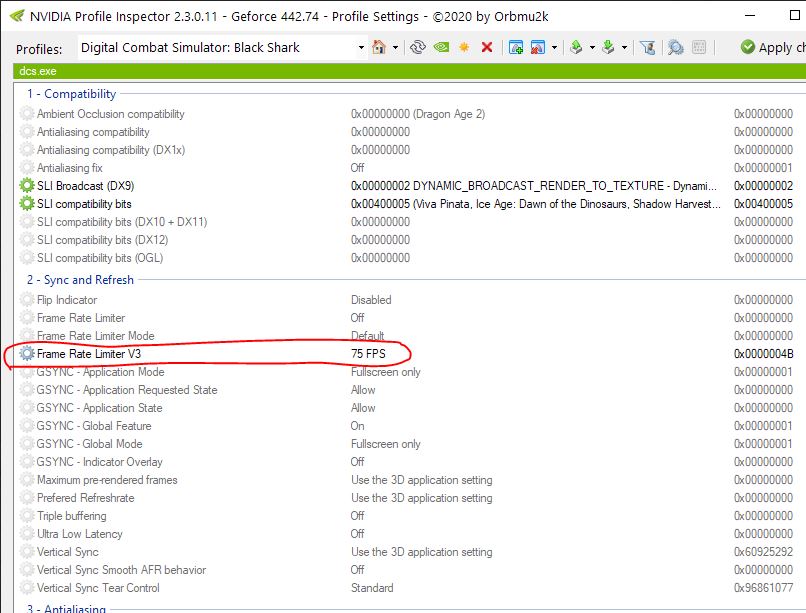Screen dimensions: 806x613
Task: Click gear icon beside Ultra Low Latency
Action: coord(27,533)
